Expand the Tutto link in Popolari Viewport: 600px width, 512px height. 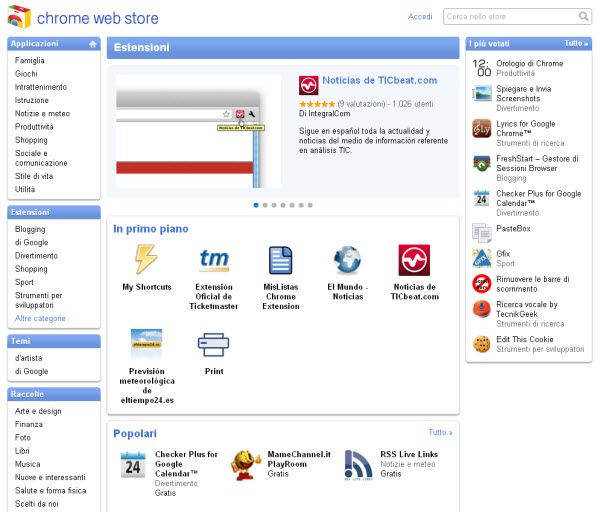click(440, 432)
